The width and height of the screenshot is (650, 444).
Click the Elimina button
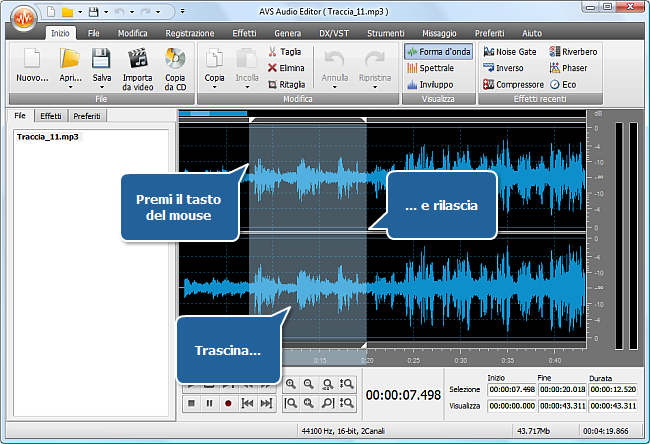tap(286, 68)
